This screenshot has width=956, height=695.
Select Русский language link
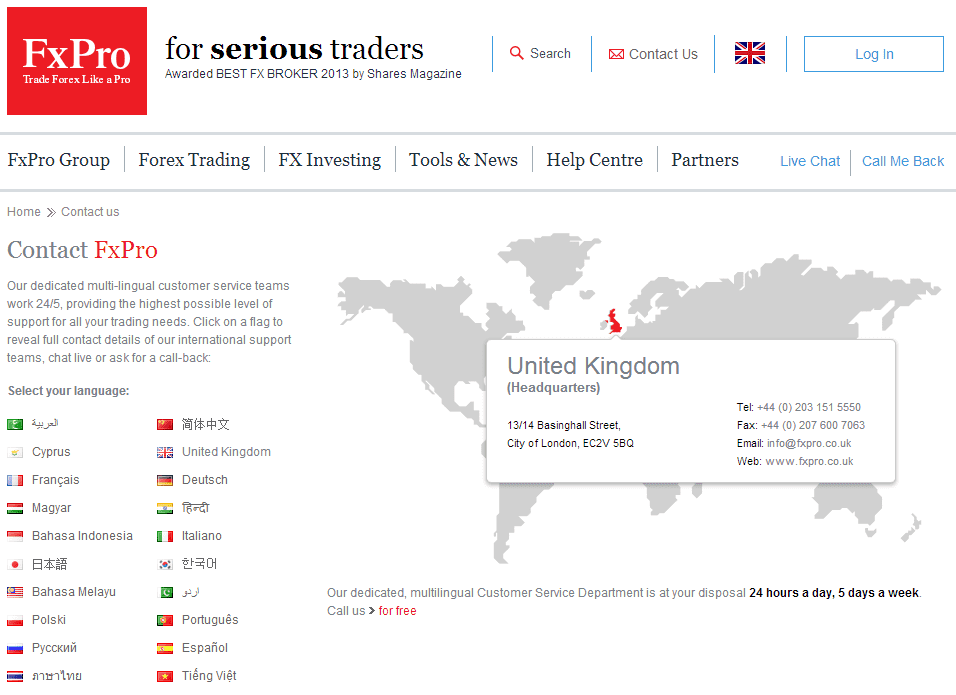point(54,648)
